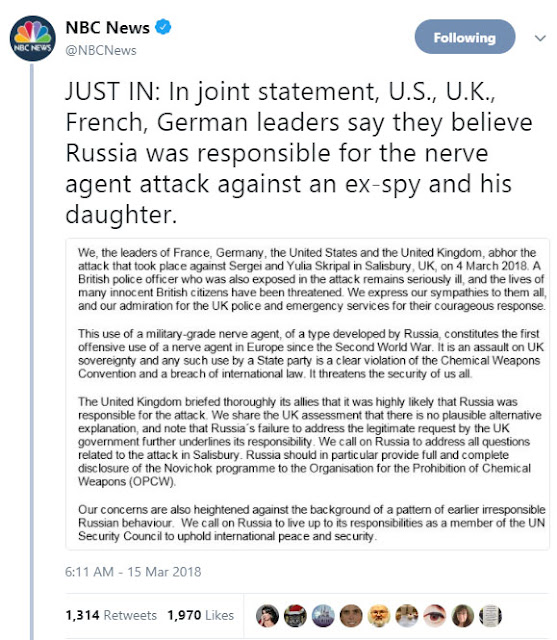
Task: Open the close-up face liker avatar
Action: point(351,616)
